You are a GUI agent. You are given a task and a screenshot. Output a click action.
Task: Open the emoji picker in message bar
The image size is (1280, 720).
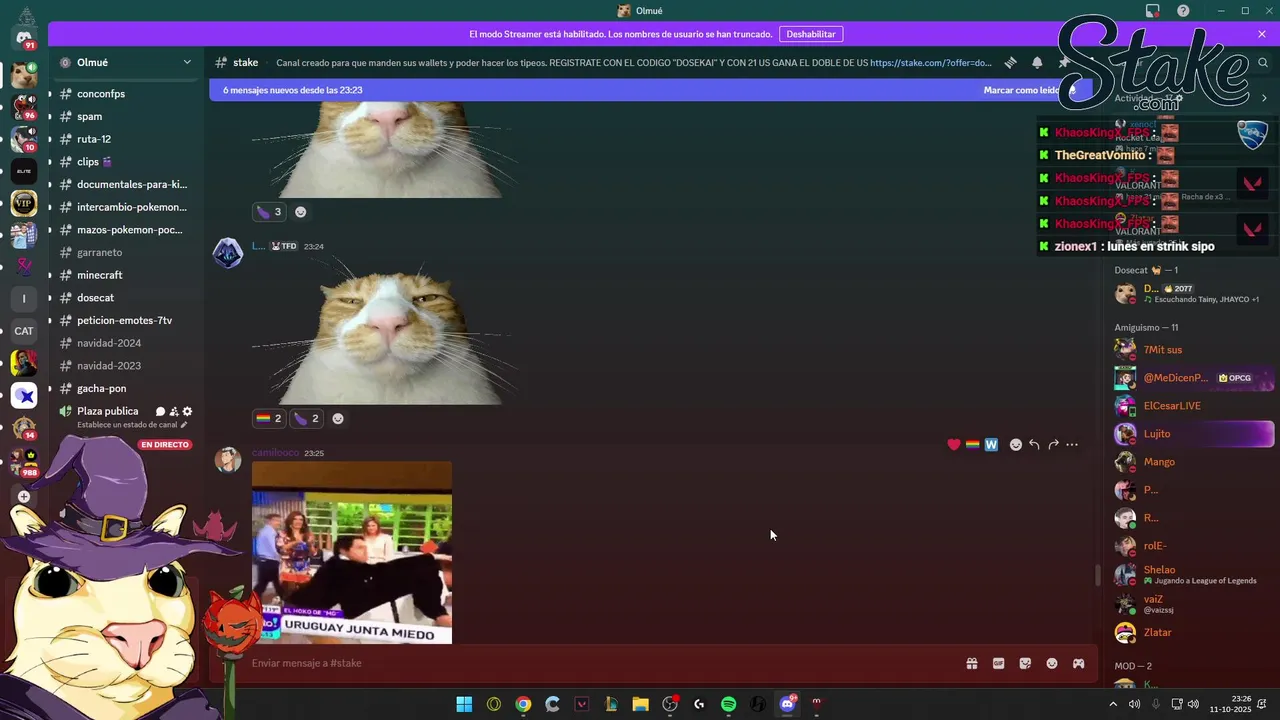pos(1052,663)
